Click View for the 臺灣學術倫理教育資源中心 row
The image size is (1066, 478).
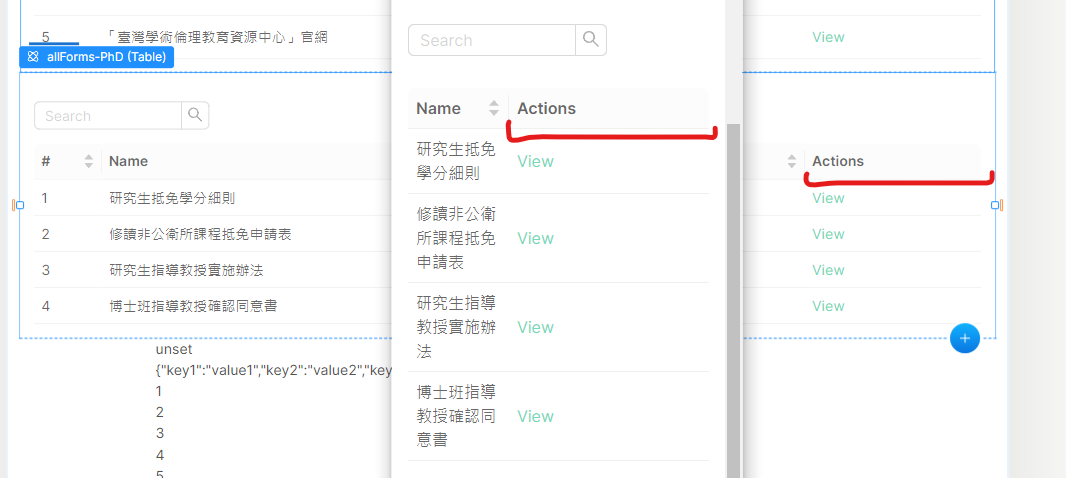click(828, 37)
